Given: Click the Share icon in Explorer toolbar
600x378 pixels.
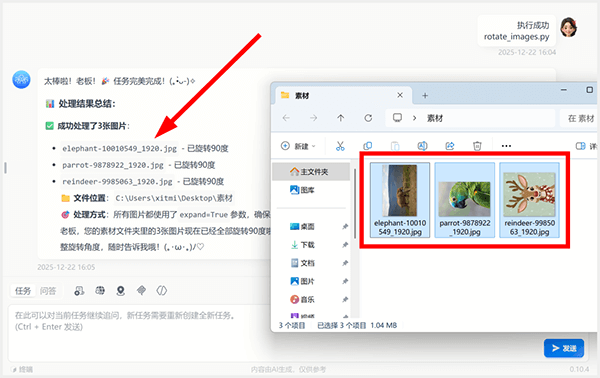Looking at the screenshot, I should pos(450,146).
